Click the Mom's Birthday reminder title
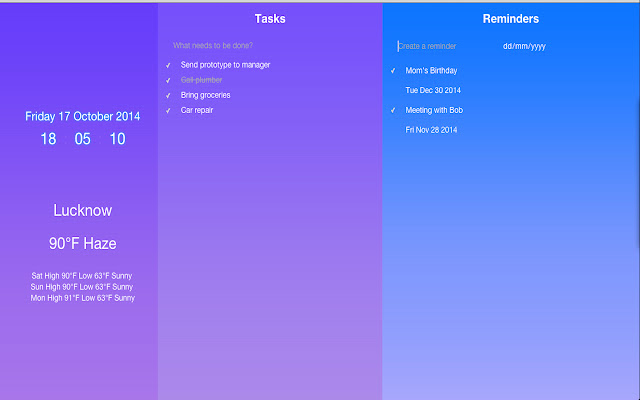640x400 pixels. 431,71
